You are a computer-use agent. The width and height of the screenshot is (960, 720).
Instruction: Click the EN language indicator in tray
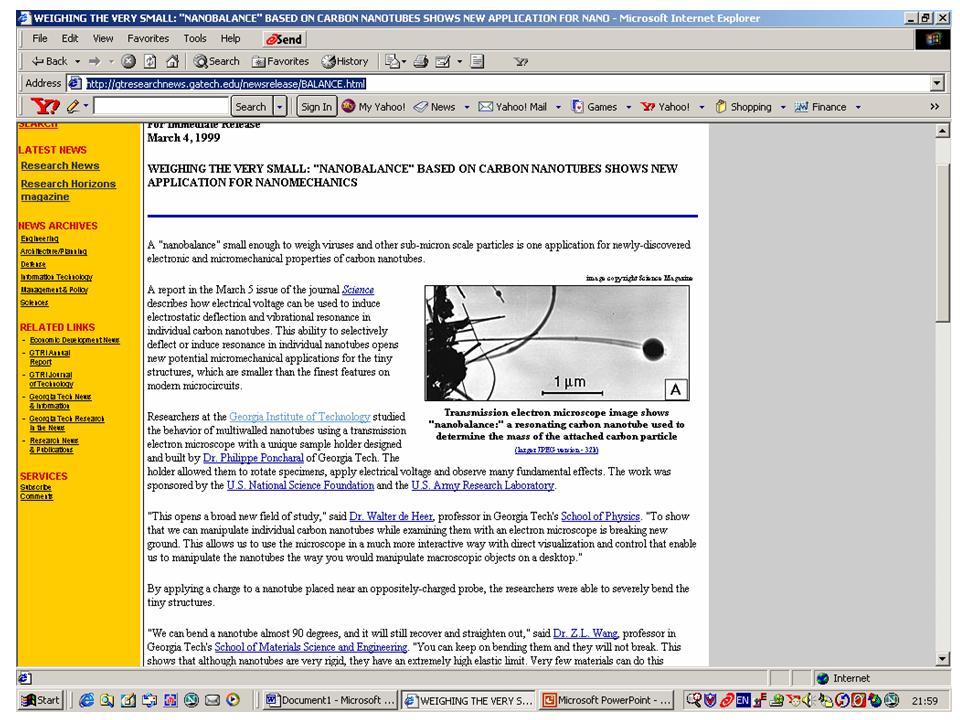click(x=743, y=700)
